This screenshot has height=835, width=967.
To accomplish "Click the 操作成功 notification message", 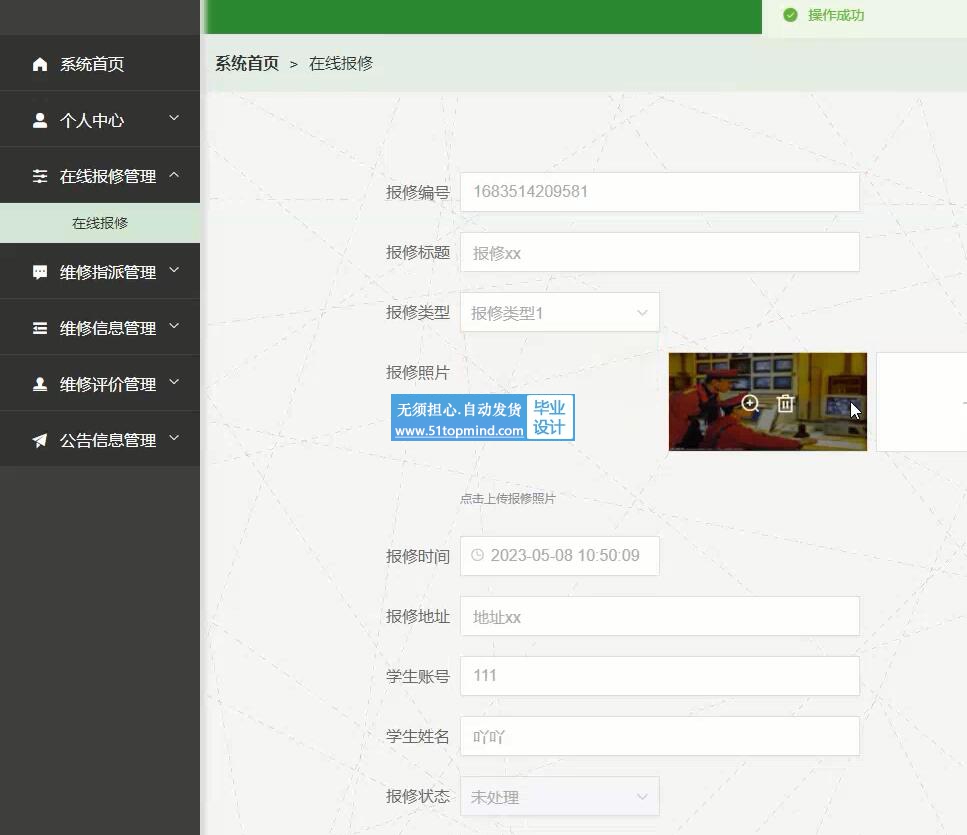I will point(836,15).
